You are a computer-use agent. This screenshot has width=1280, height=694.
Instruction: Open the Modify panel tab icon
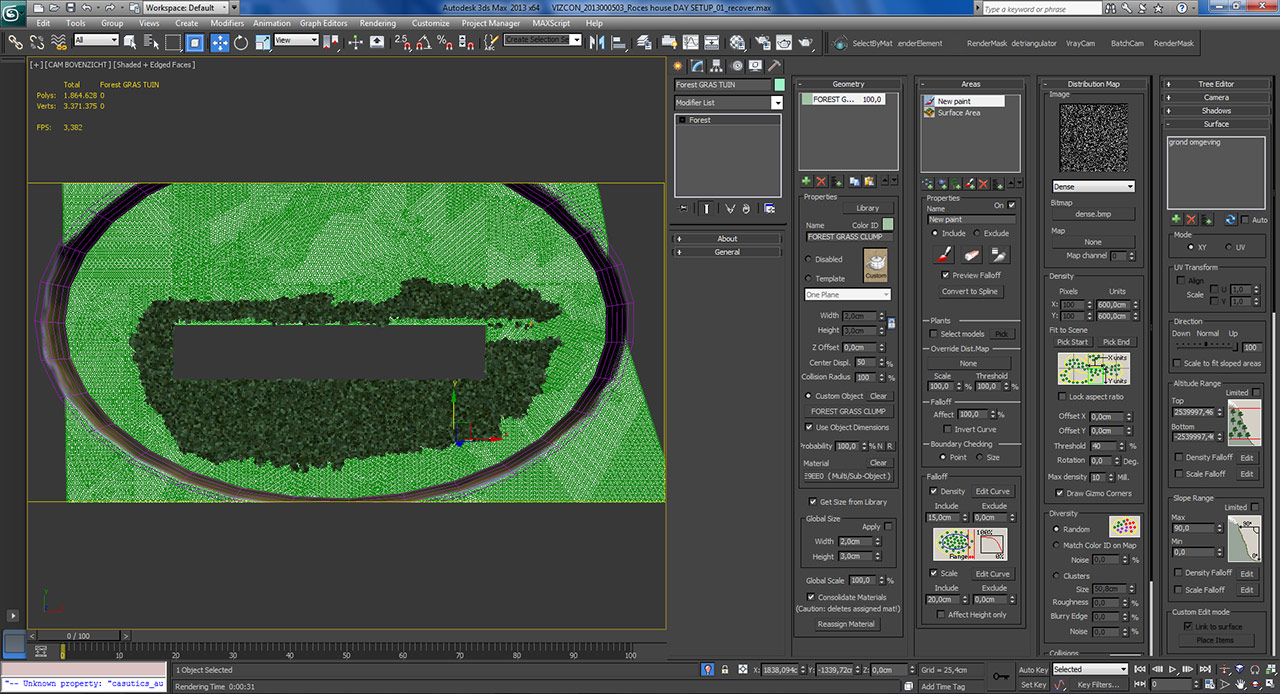(698, 65)
